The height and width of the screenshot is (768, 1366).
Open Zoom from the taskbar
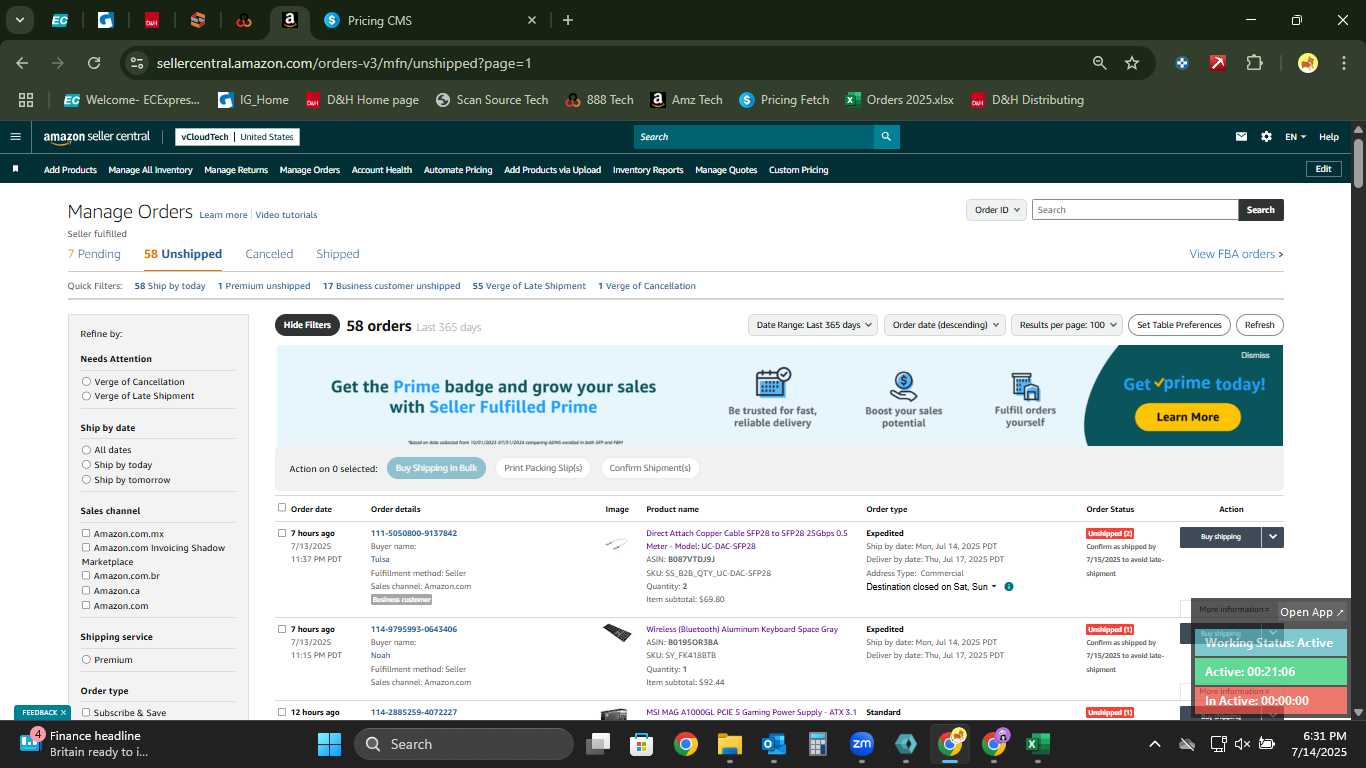pyautogui.click(x=861, y=744)
